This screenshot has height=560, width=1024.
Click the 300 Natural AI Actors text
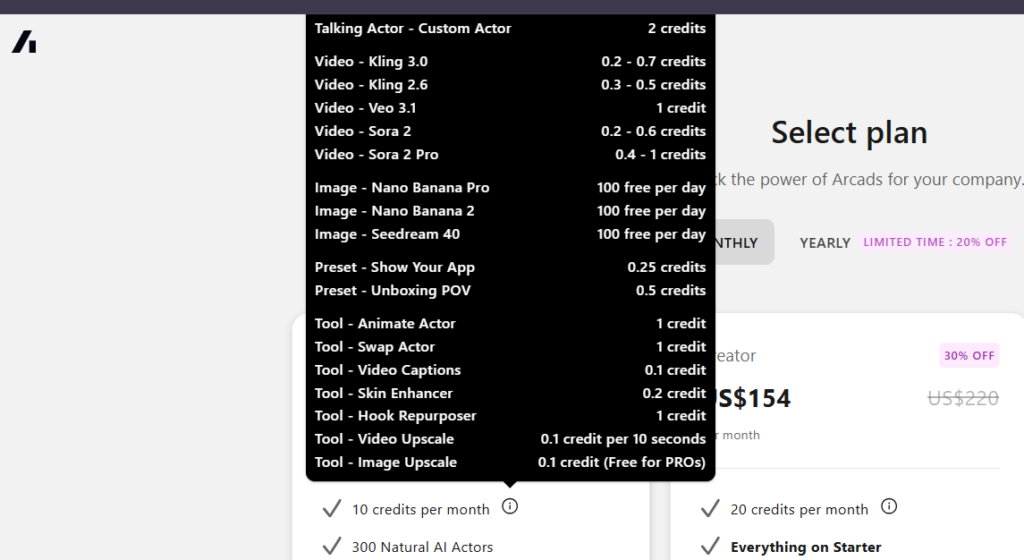[423, 547]
